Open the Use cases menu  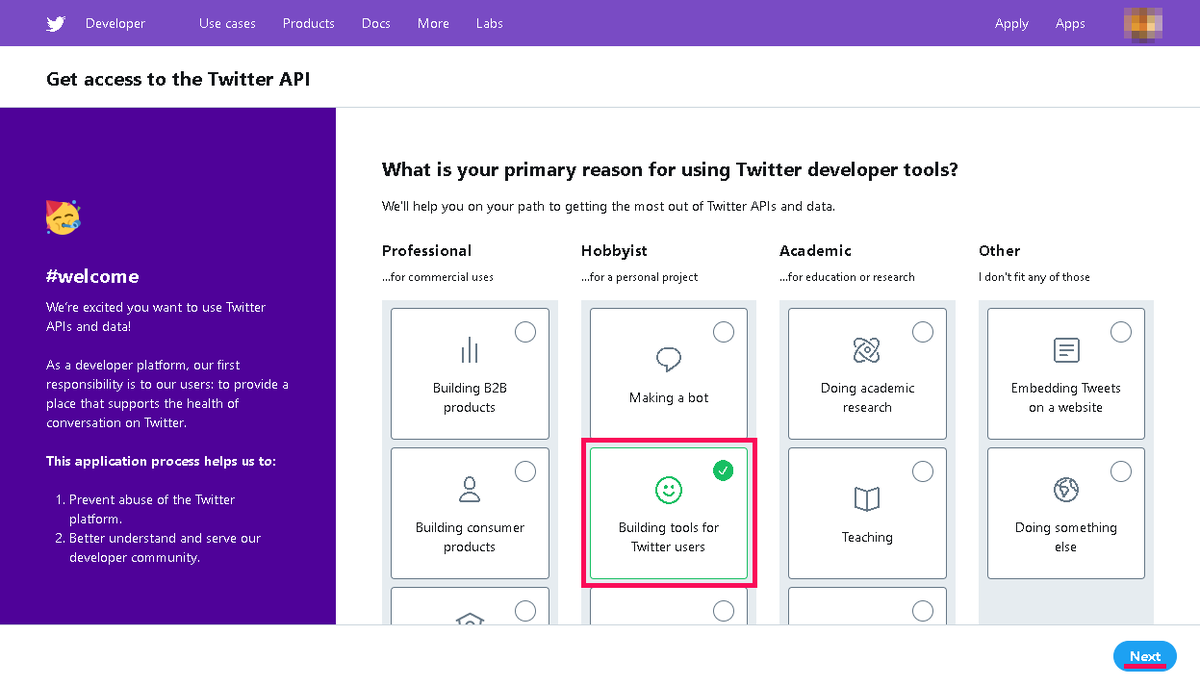tap(227, 23)
